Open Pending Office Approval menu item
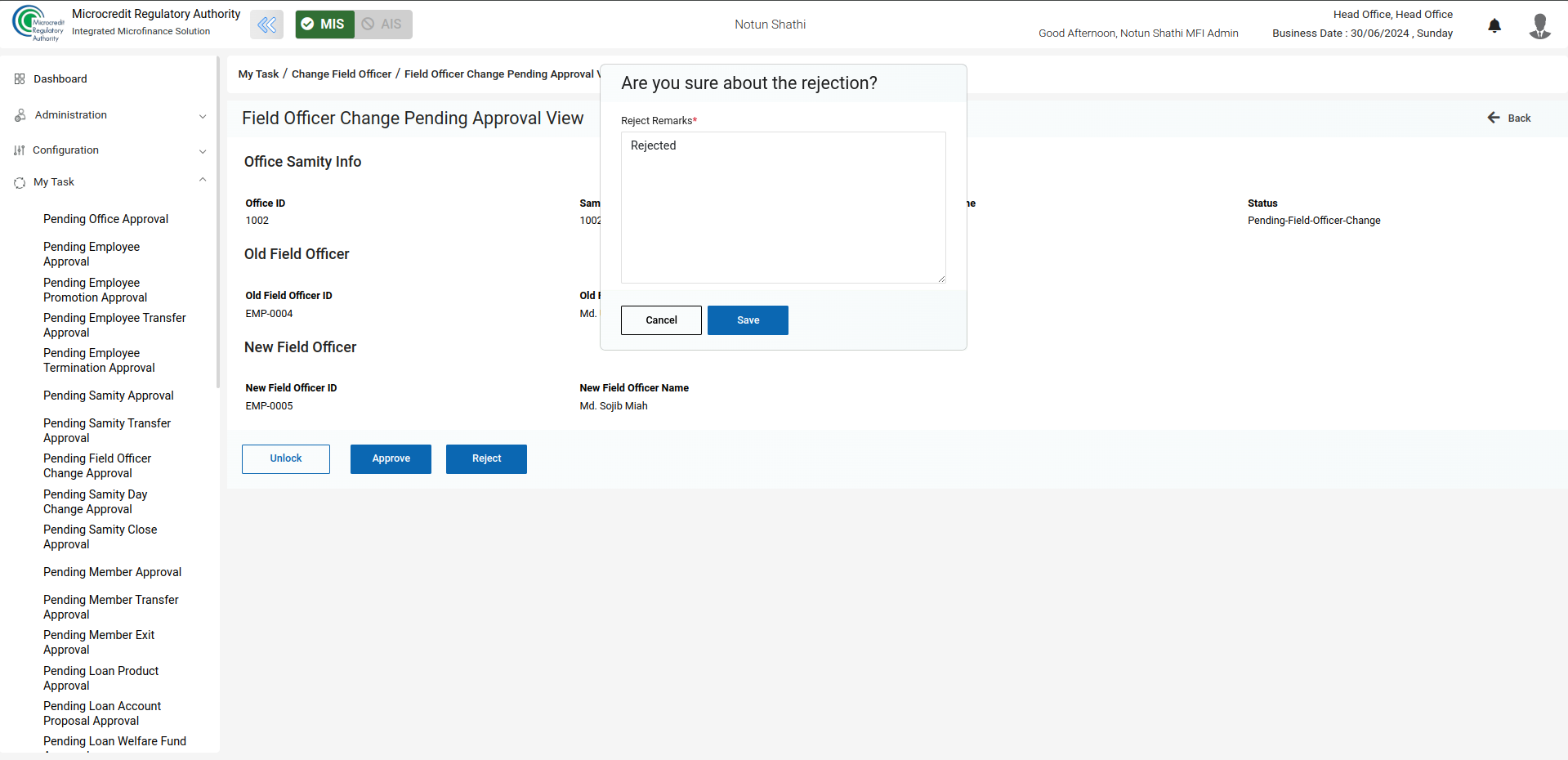Image resolution: width=1568 pixels, height=760 pixels. pos(105,219)
